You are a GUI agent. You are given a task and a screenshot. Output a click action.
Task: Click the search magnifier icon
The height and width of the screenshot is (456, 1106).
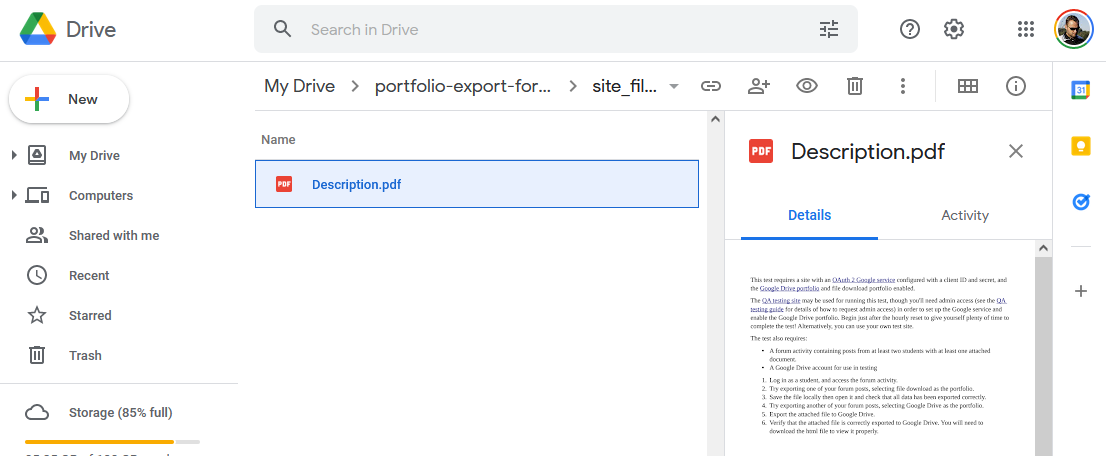click(x=283, y=29)
